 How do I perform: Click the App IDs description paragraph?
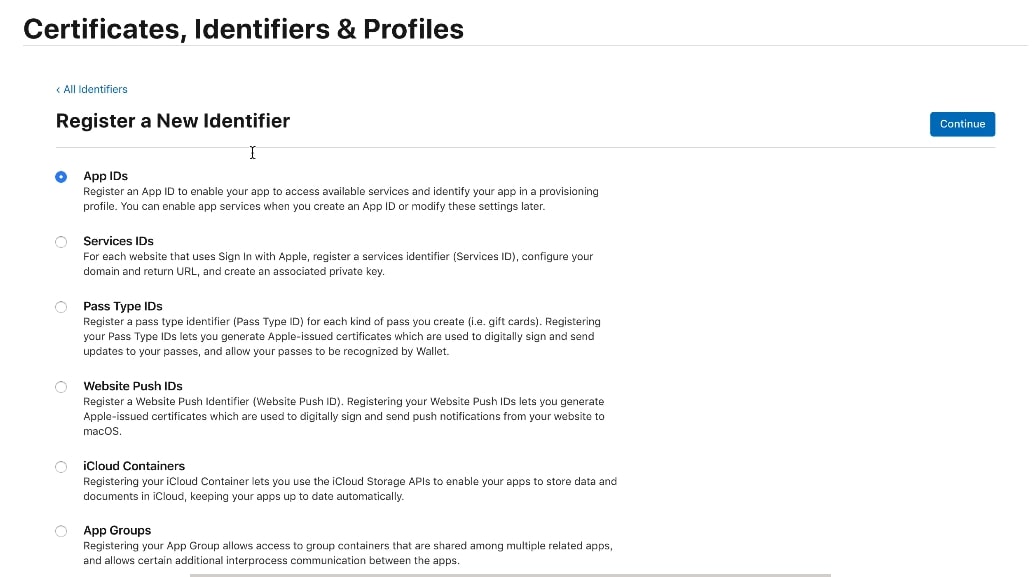[x=341, y=199]
